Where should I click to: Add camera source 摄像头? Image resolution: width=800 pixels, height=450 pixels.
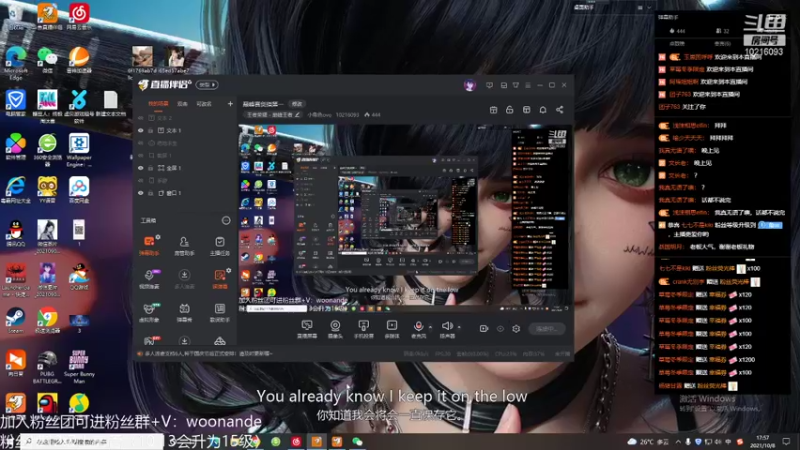coord(335,329)
